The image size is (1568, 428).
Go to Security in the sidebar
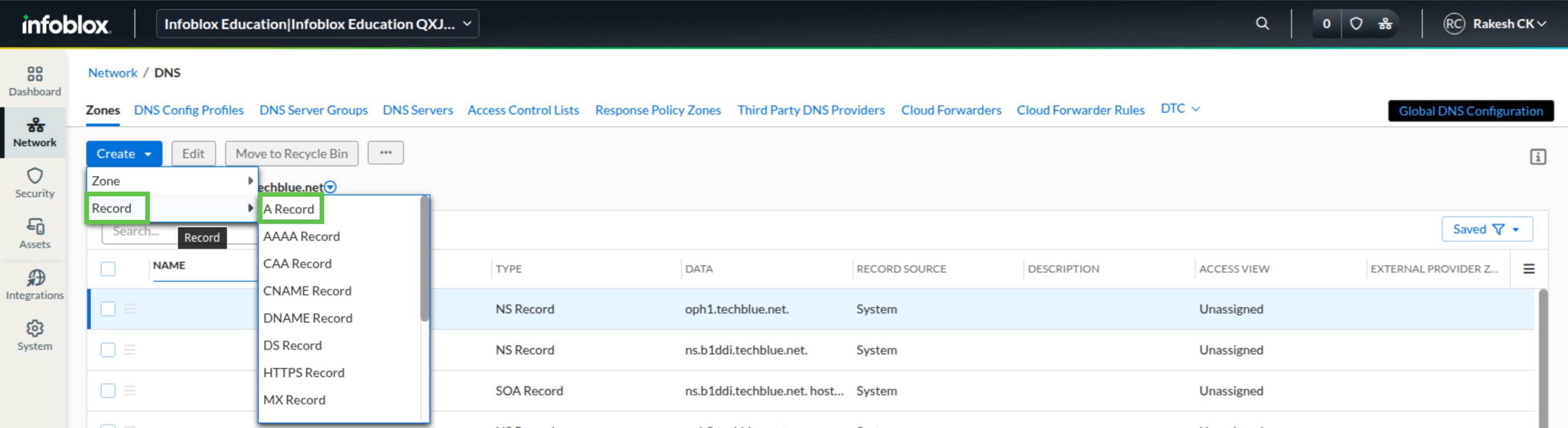pos(35,183)
